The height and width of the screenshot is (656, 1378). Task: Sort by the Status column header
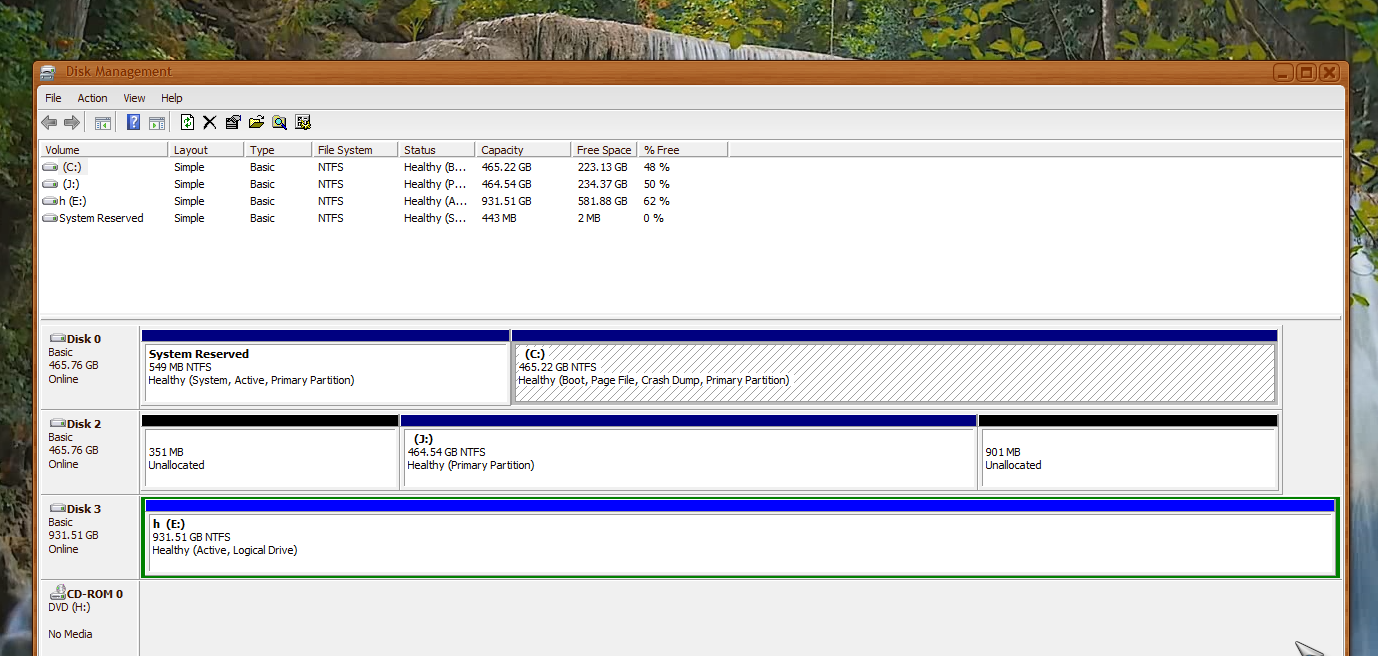pyautogui.click(x=436, y=150)
